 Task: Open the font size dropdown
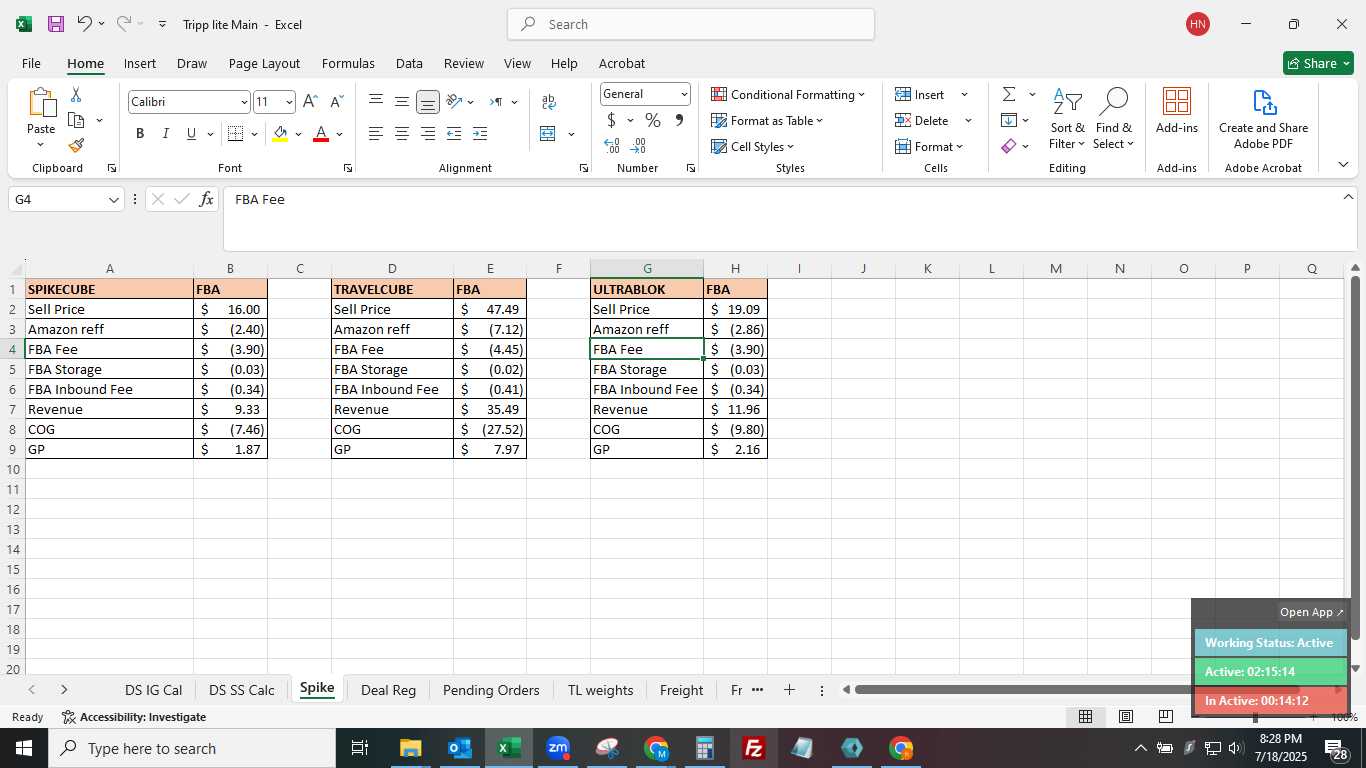(x=289, y=102)
